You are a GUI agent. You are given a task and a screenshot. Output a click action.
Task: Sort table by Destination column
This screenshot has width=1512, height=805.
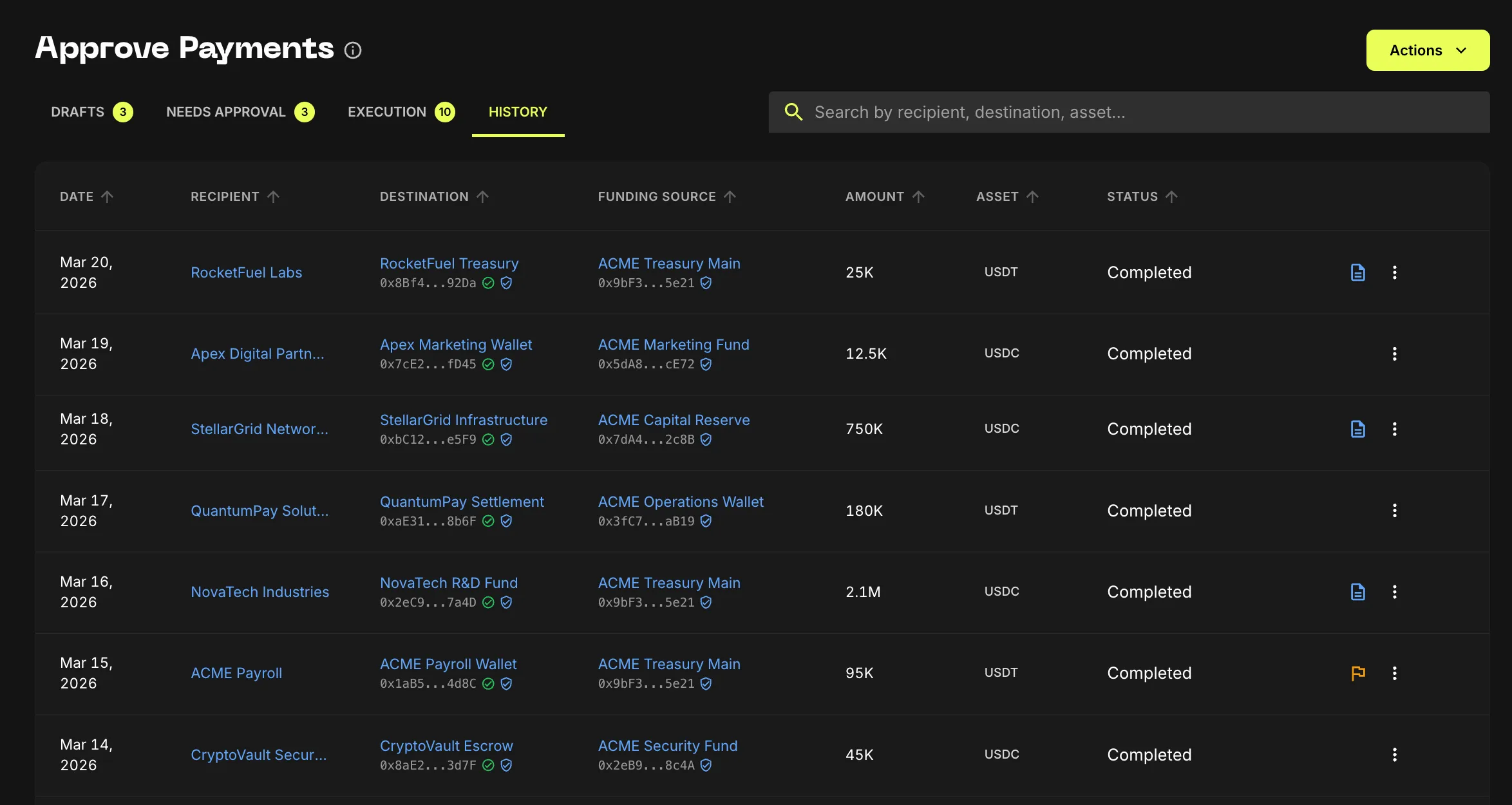click(434, 196)
